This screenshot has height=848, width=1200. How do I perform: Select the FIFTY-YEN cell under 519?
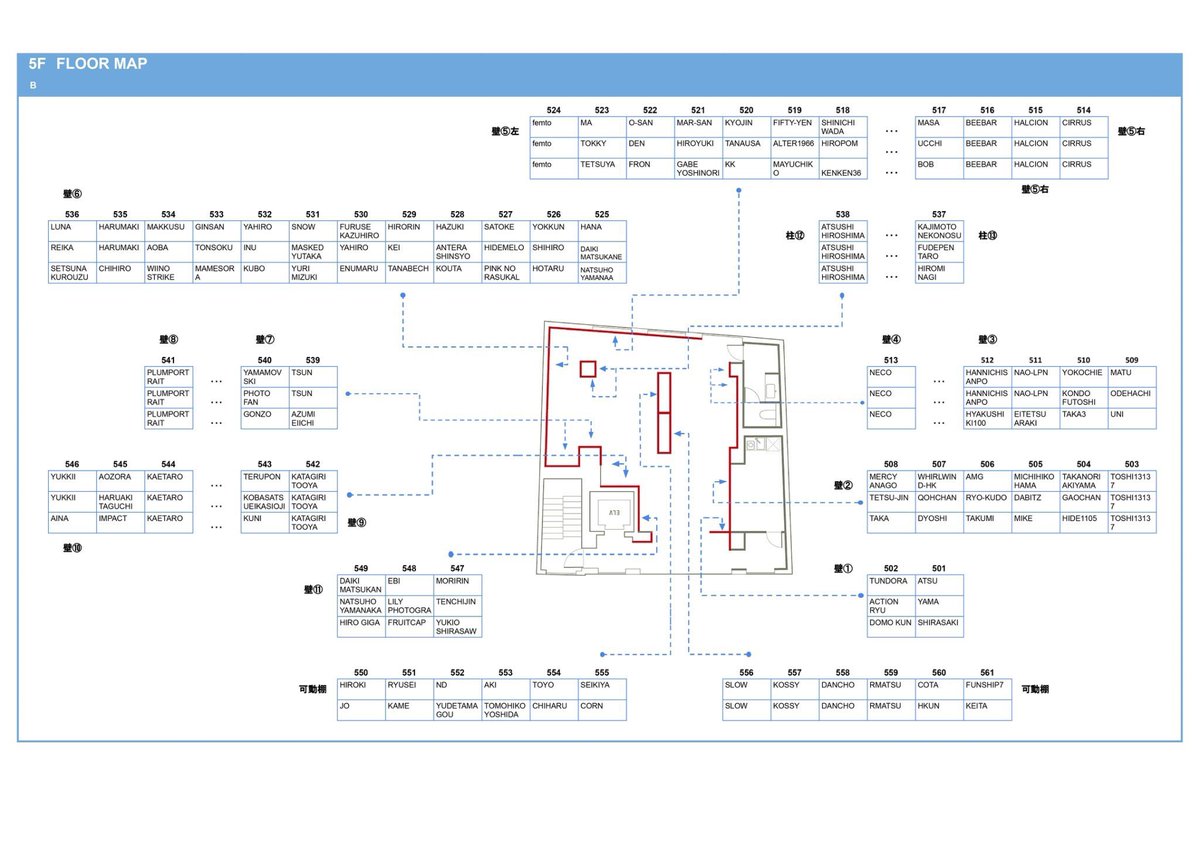(x=795, y=127)
